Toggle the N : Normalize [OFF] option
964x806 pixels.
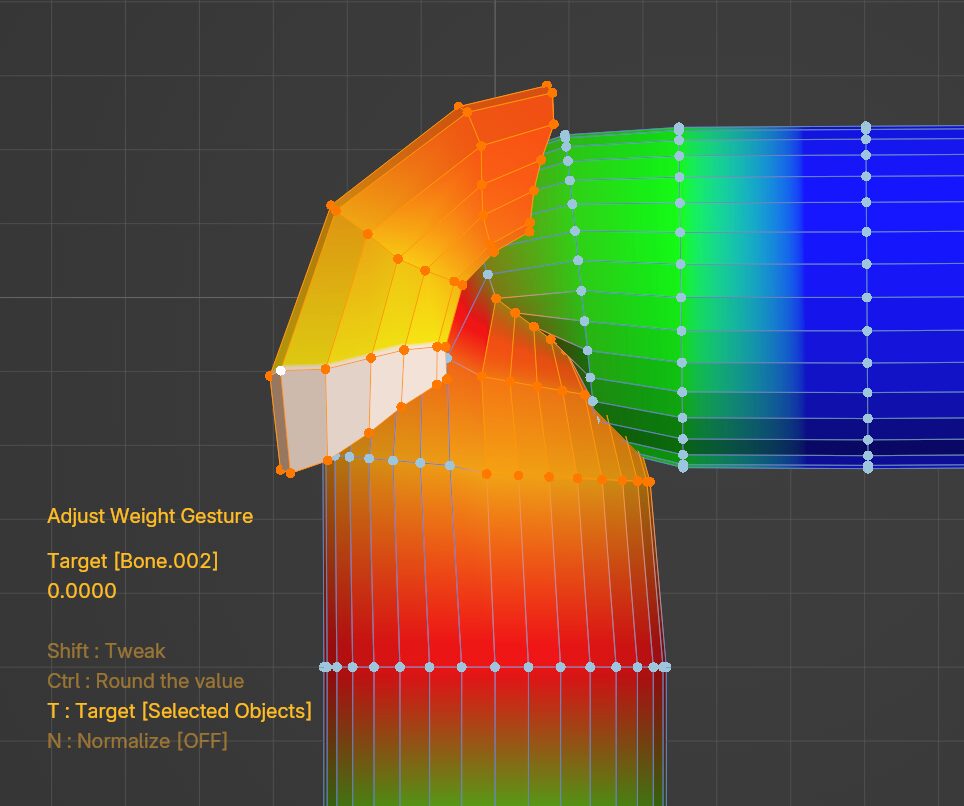137,741
